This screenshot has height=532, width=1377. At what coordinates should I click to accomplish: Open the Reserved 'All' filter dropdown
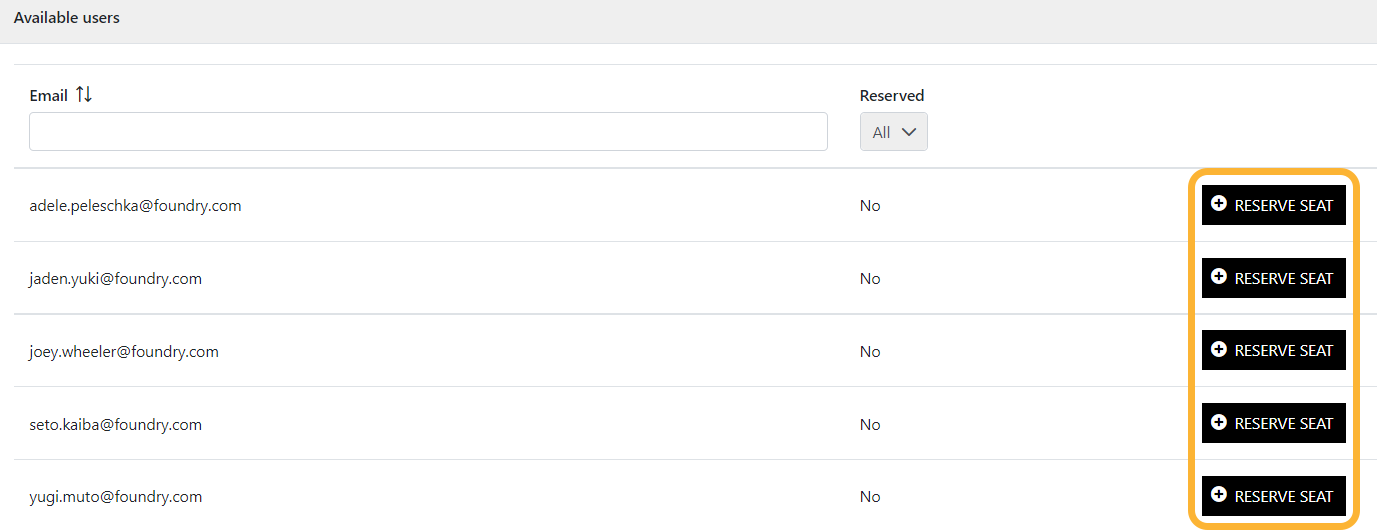pyautogui.click(x=893, y=132)
